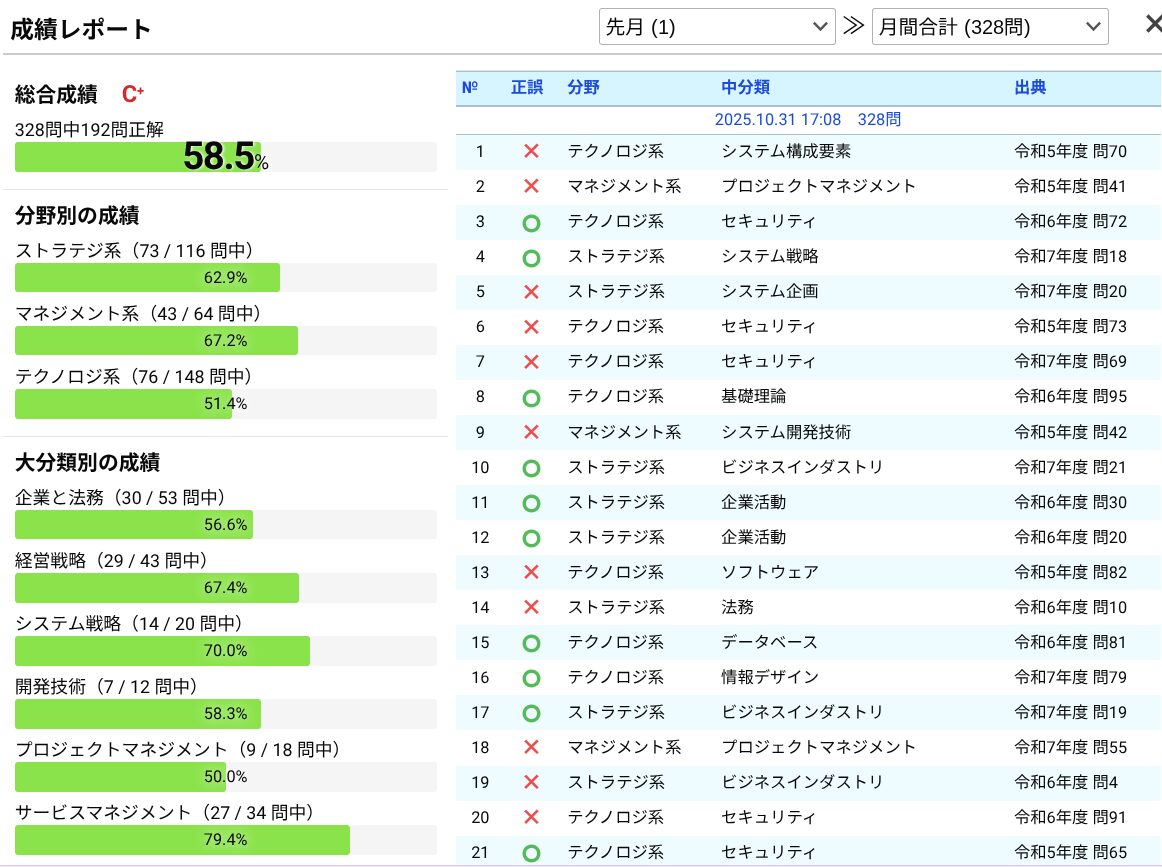
Task: Click the 出典 column header
Action: [x=1030, y=88]
